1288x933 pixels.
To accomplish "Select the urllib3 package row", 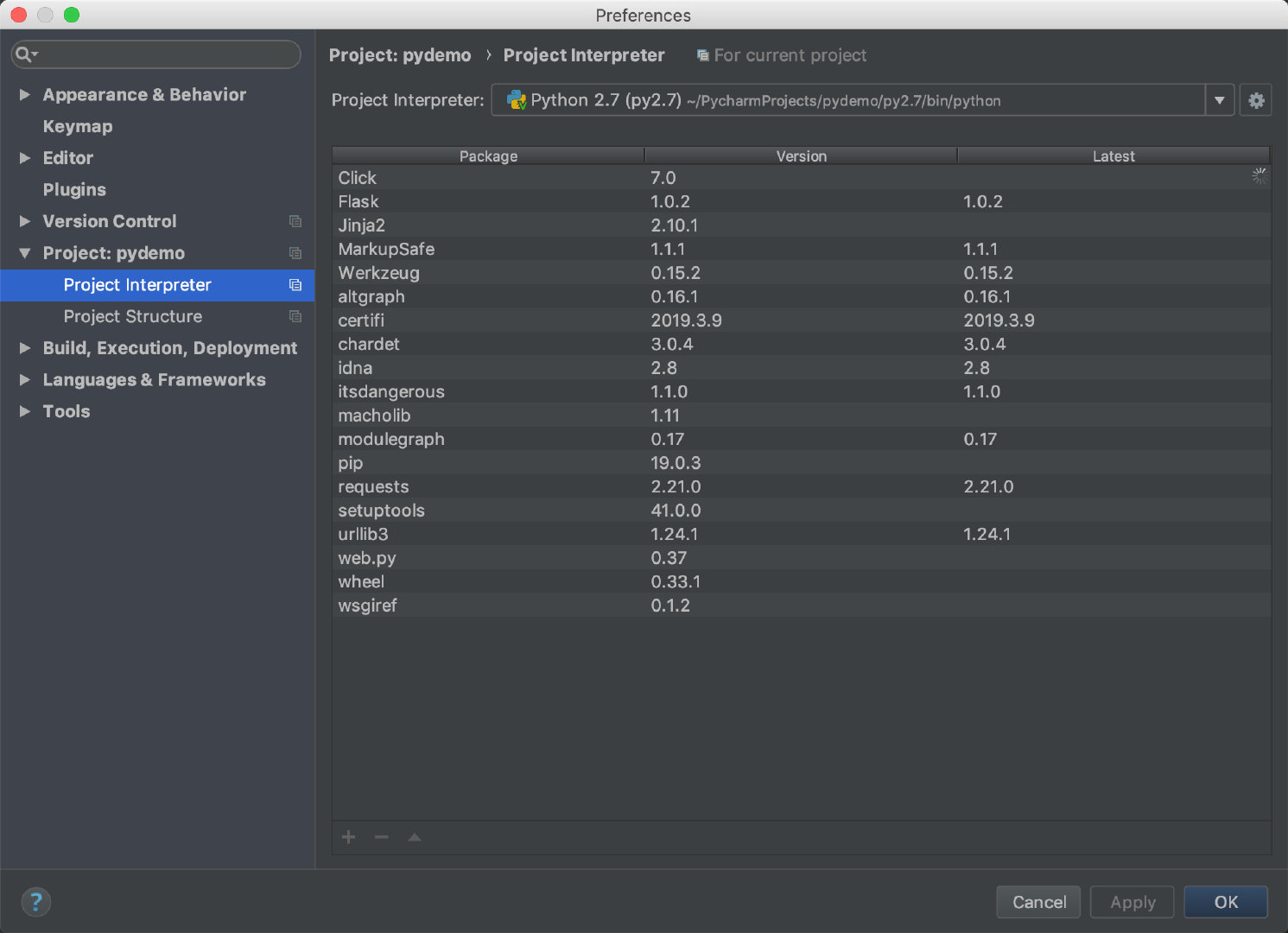I will tap(802, 534).
